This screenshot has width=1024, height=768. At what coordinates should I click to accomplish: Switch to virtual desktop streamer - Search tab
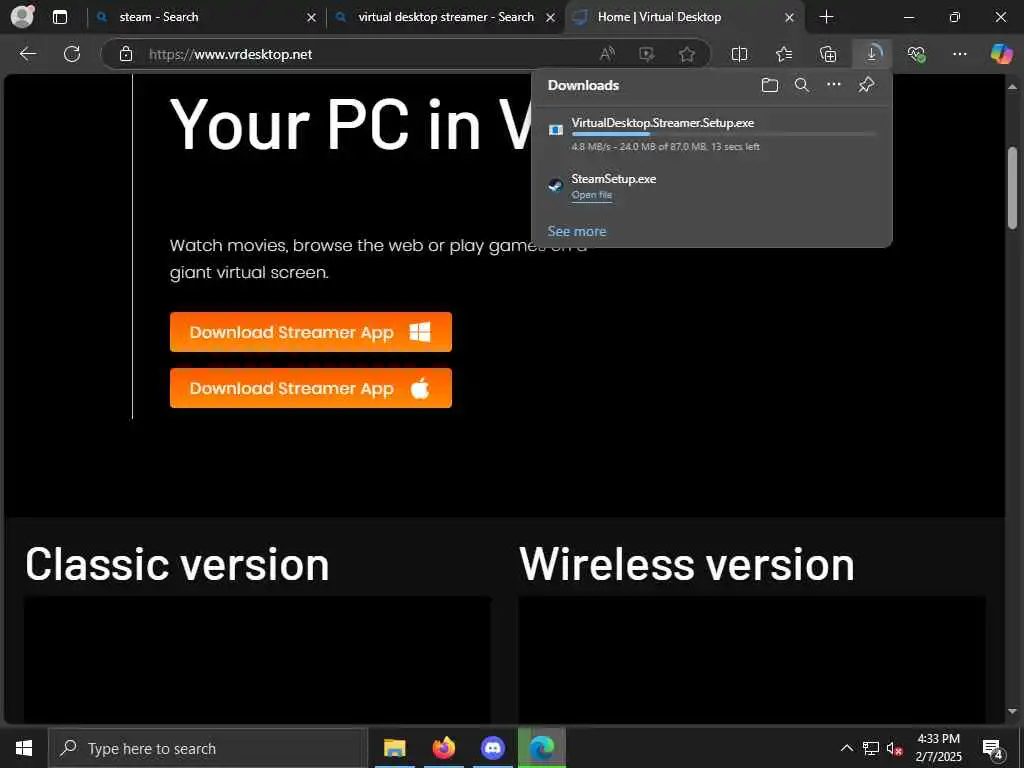pos(446,17)
